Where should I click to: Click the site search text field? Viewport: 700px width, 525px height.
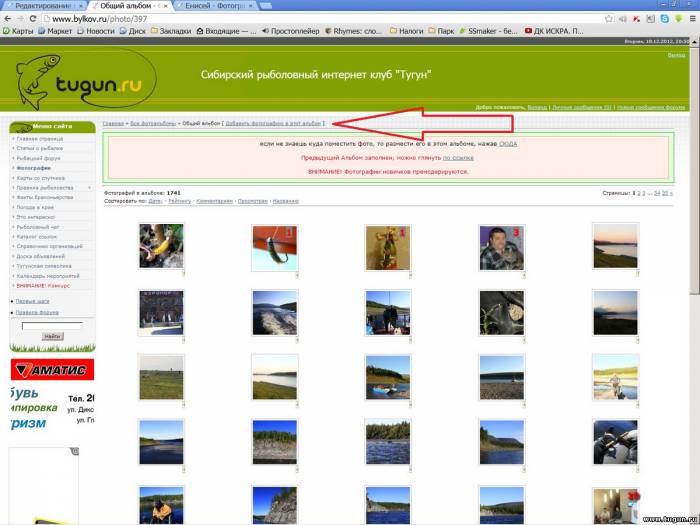coord(53,326)
